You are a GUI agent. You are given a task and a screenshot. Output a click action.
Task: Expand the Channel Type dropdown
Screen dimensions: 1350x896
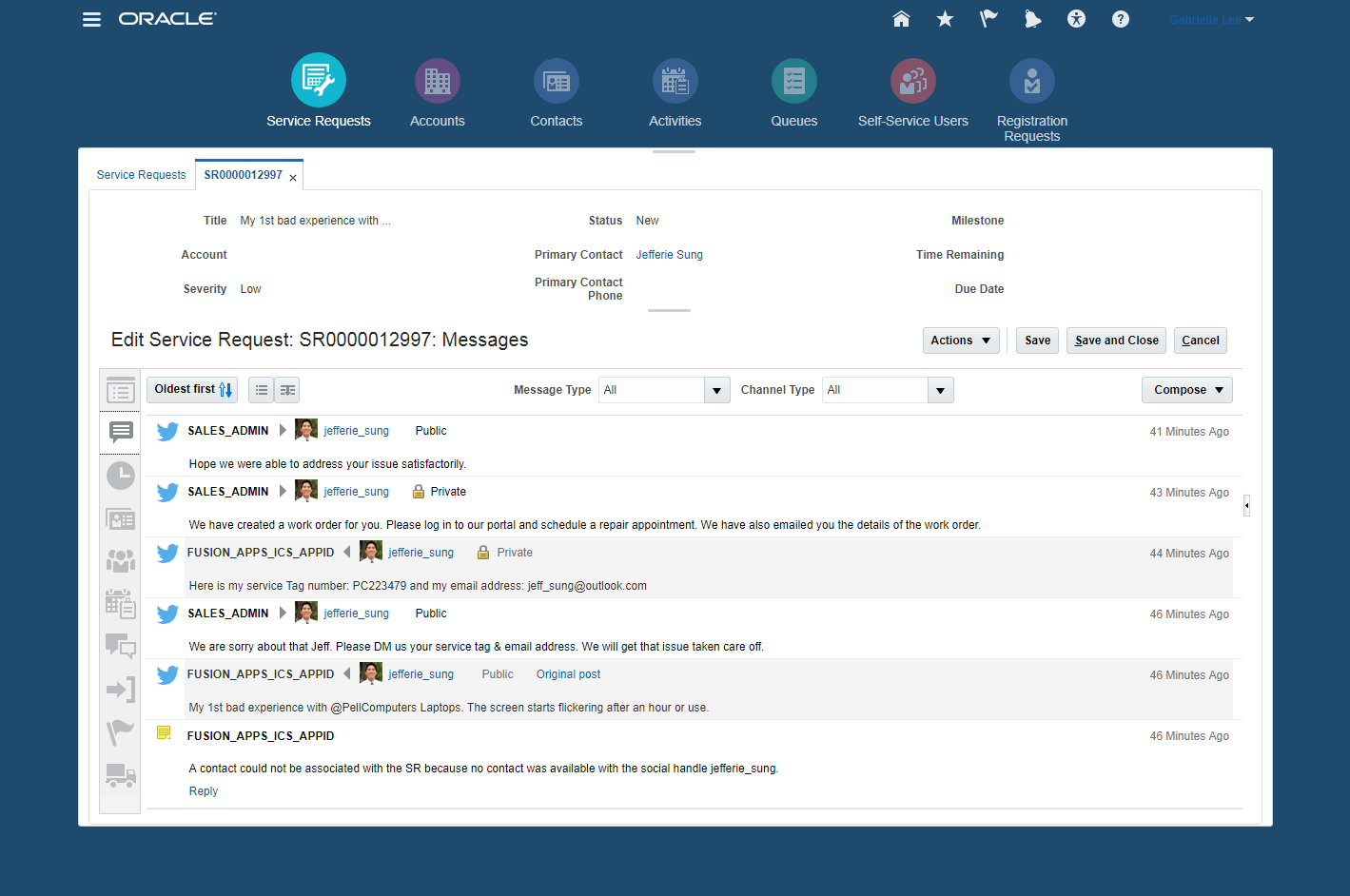click(940, 390)
